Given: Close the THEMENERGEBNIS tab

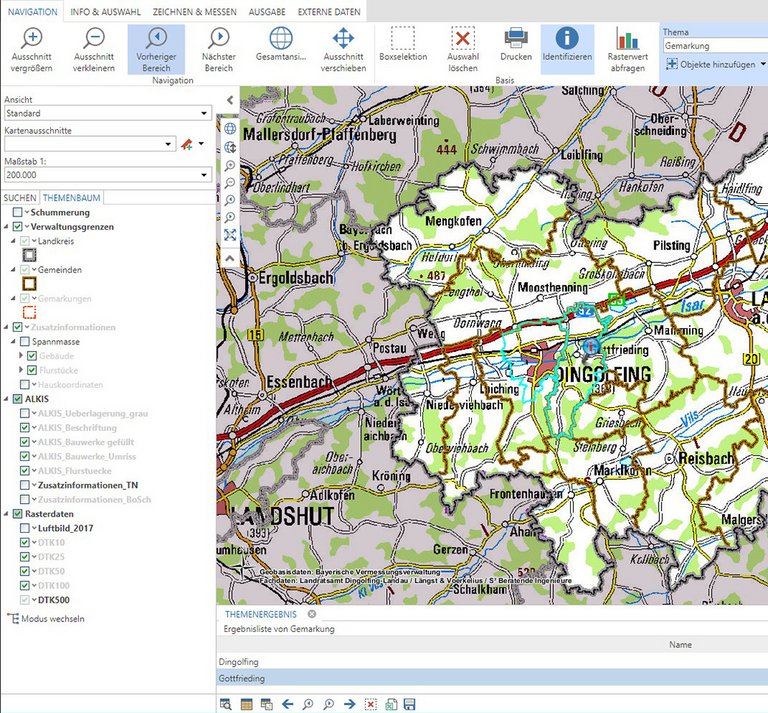Looking at the screenshot, I should tap(312, 614).
